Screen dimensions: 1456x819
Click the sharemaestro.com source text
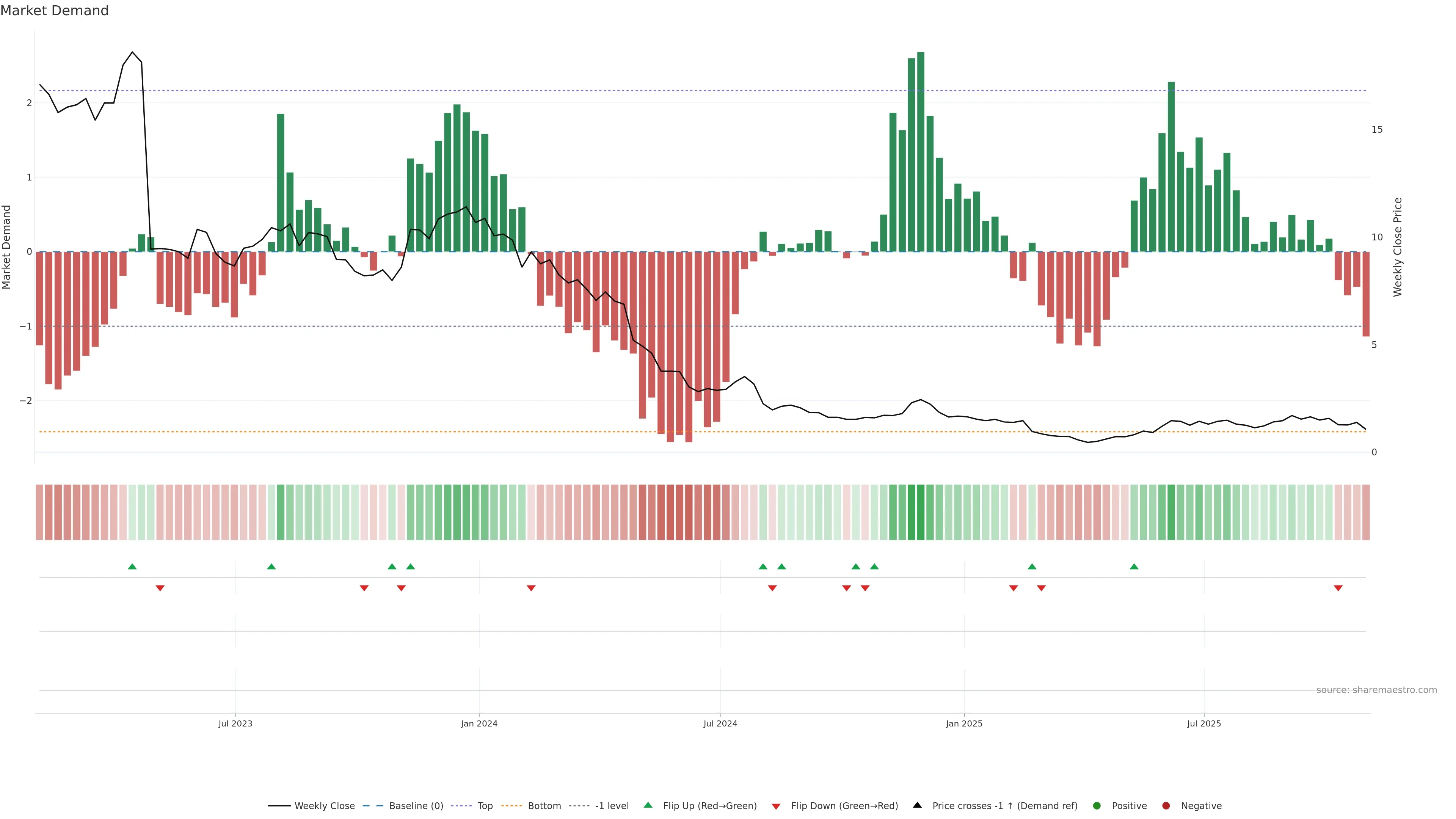pyautogui.click(x=1376, y=690)
